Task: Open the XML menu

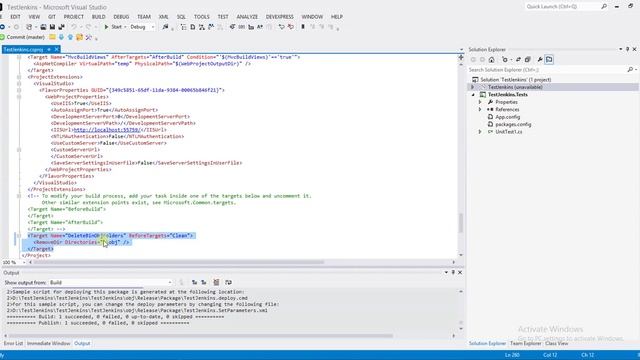Action: (x=163, y=17)
